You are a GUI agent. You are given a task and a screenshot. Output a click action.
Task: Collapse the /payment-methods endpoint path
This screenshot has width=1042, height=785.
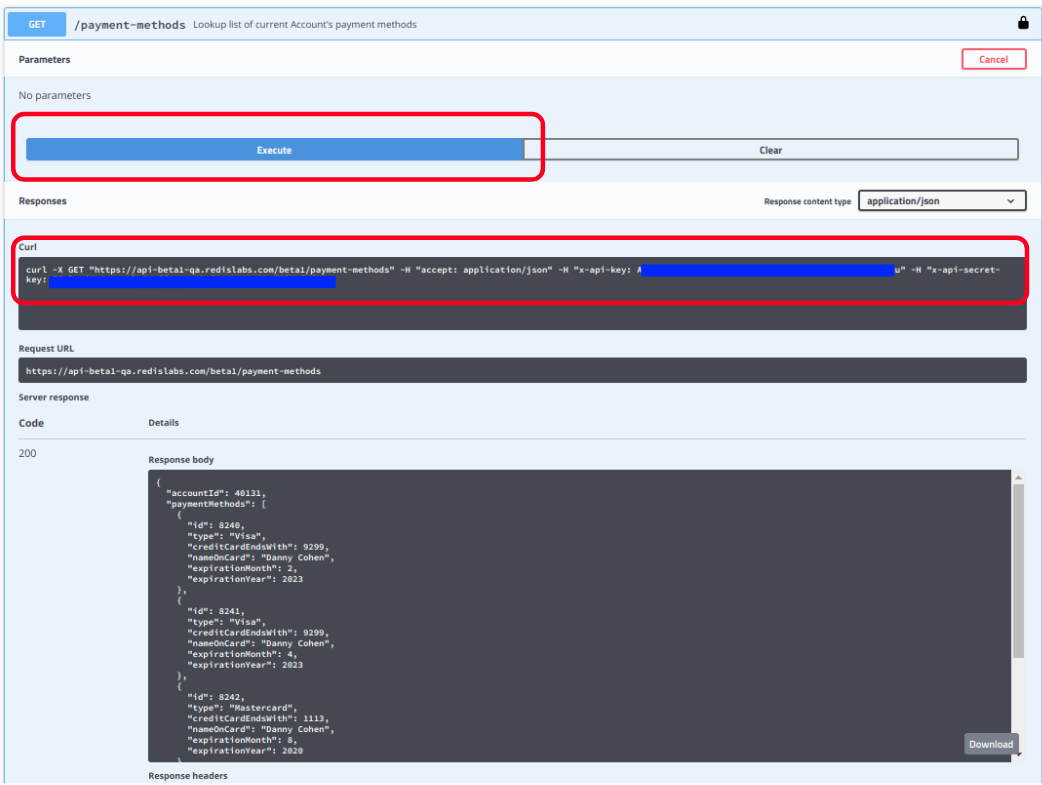pyautogui.click(x=130, y=24)
